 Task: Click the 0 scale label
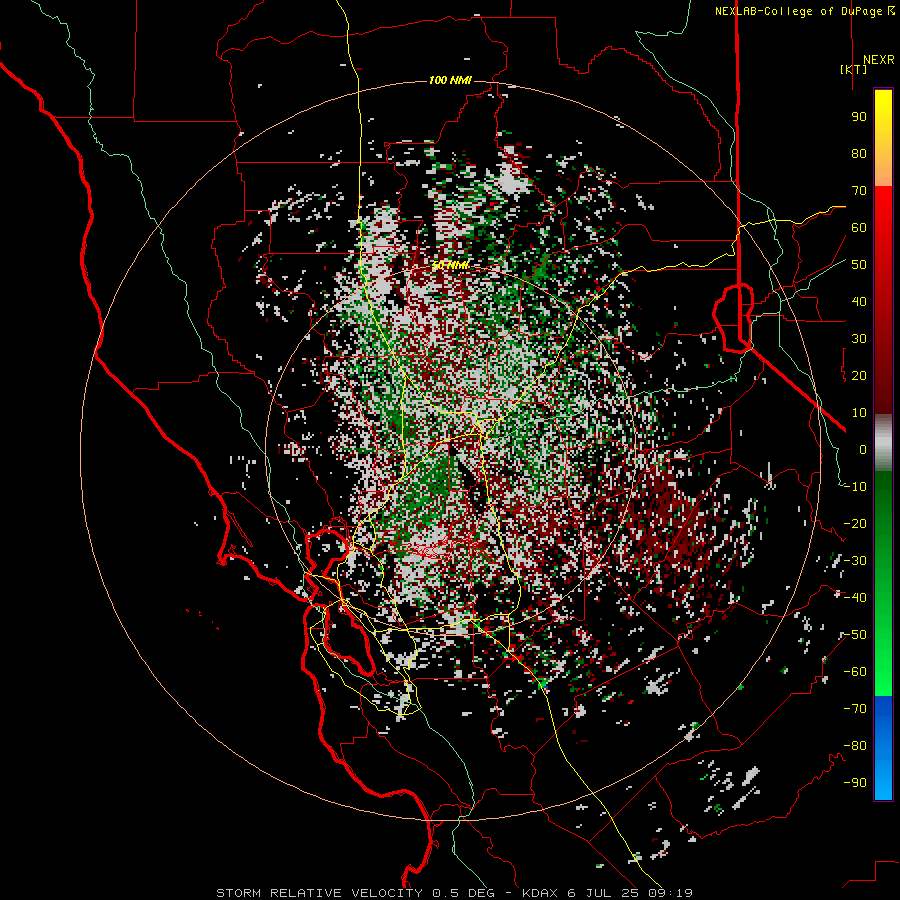(863, 450)
